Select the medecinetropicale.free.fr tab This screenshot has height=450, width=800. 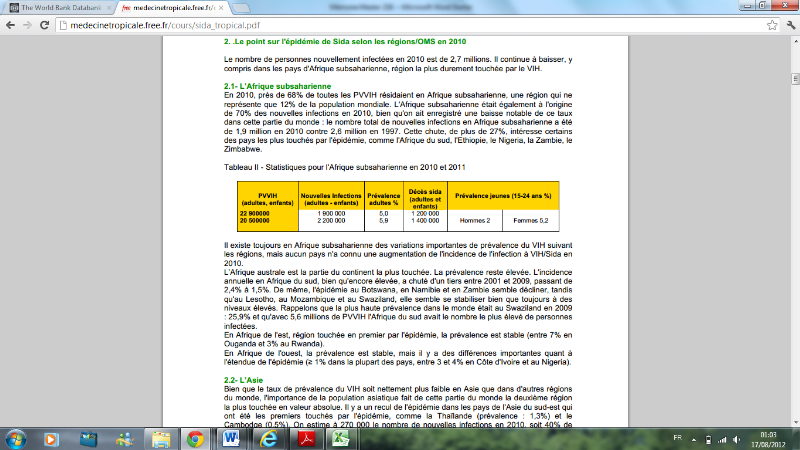click(x=173, y=8)
